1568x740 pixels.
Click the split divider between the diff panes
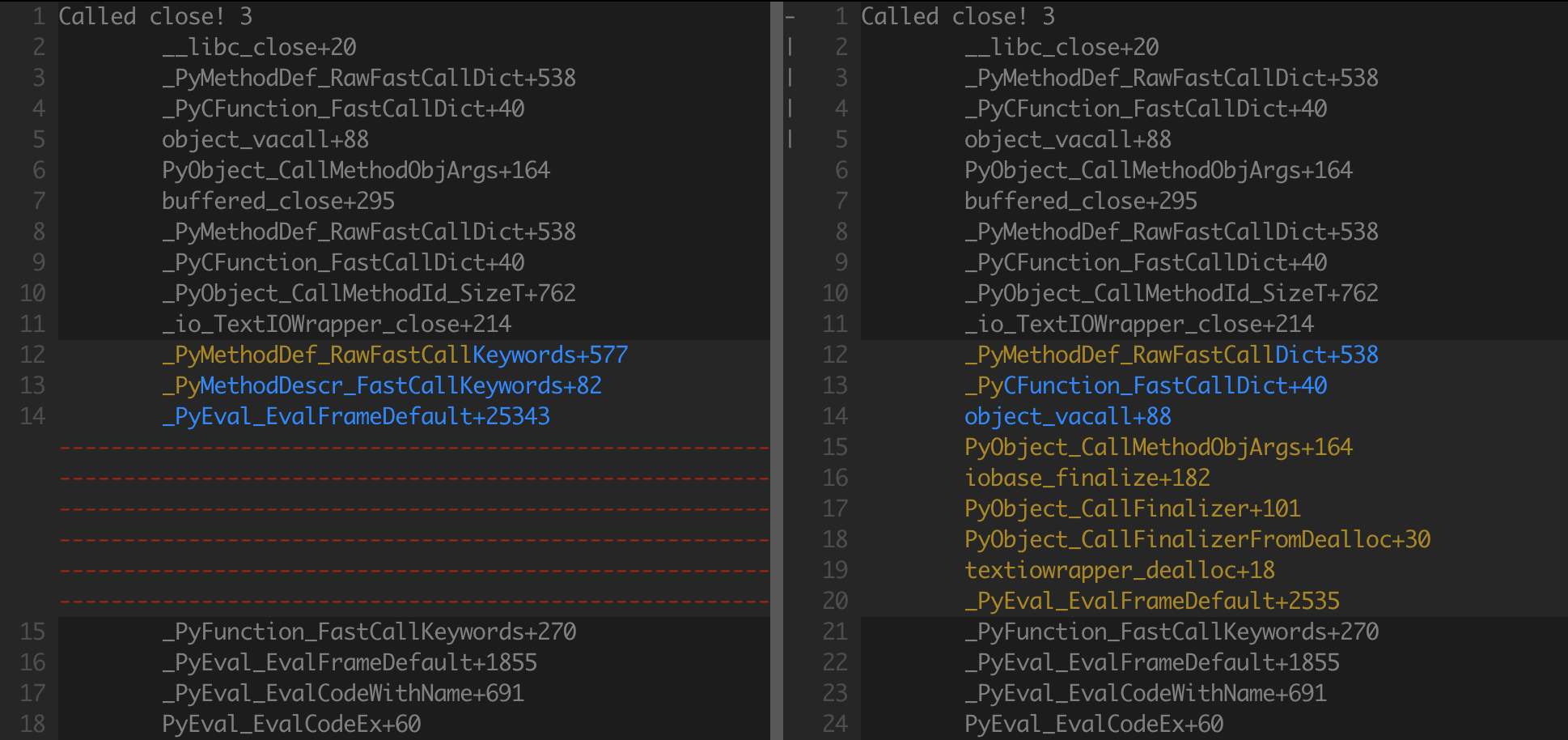click(777, 370)
